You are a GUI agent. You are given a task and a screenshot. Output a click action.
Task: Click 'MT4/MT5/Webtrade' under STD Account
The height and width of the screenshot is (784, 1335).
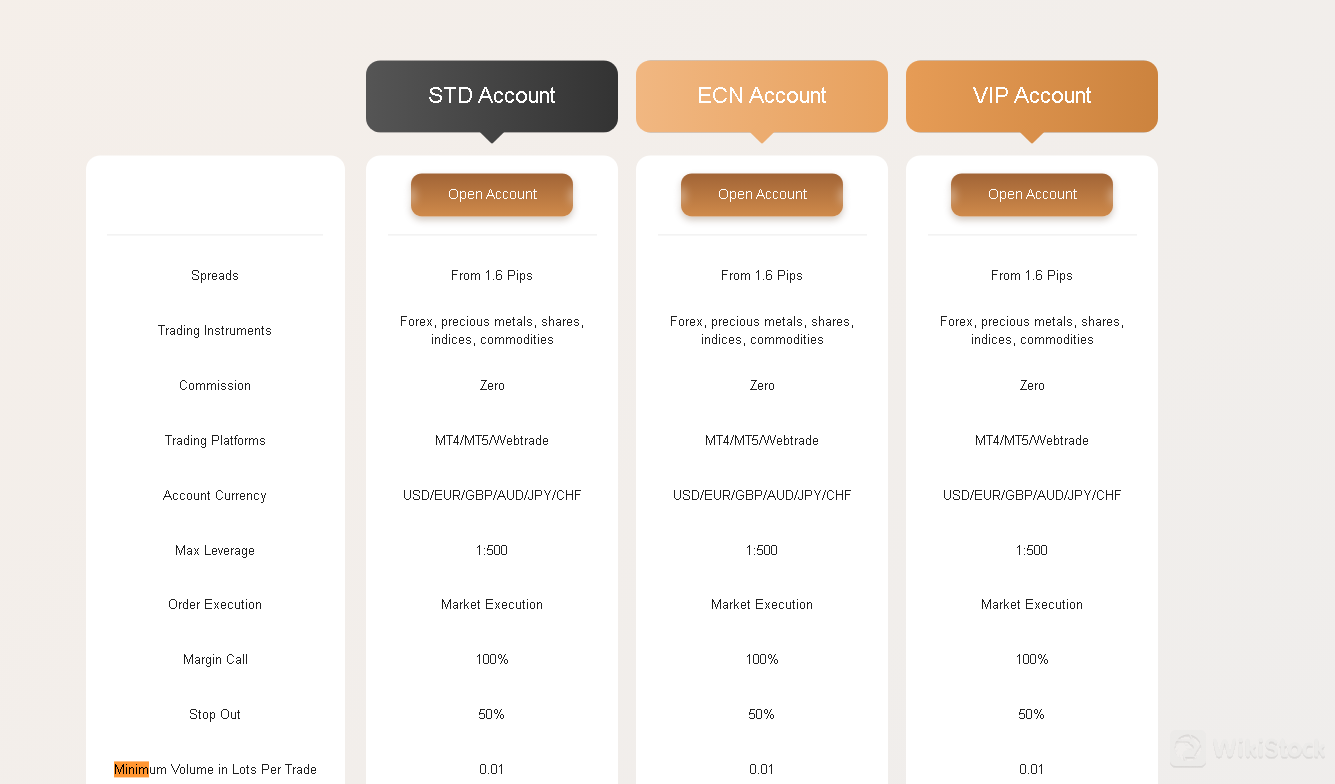pyautogui.click(x=491, y=440)
